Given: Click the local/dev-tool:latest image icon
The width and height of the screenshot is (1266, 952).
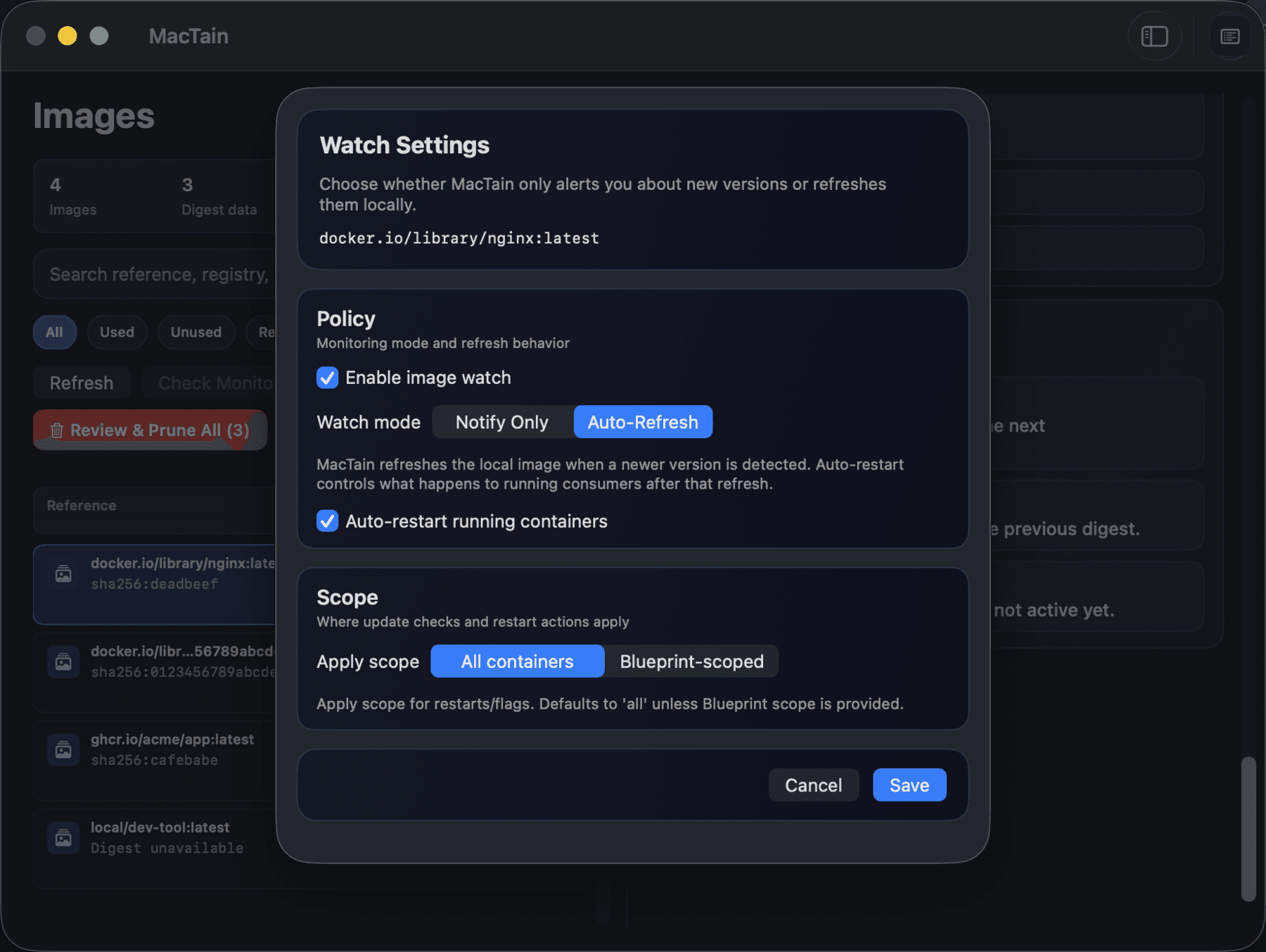Looking at the screenshot, I should (x=63, y=837).
